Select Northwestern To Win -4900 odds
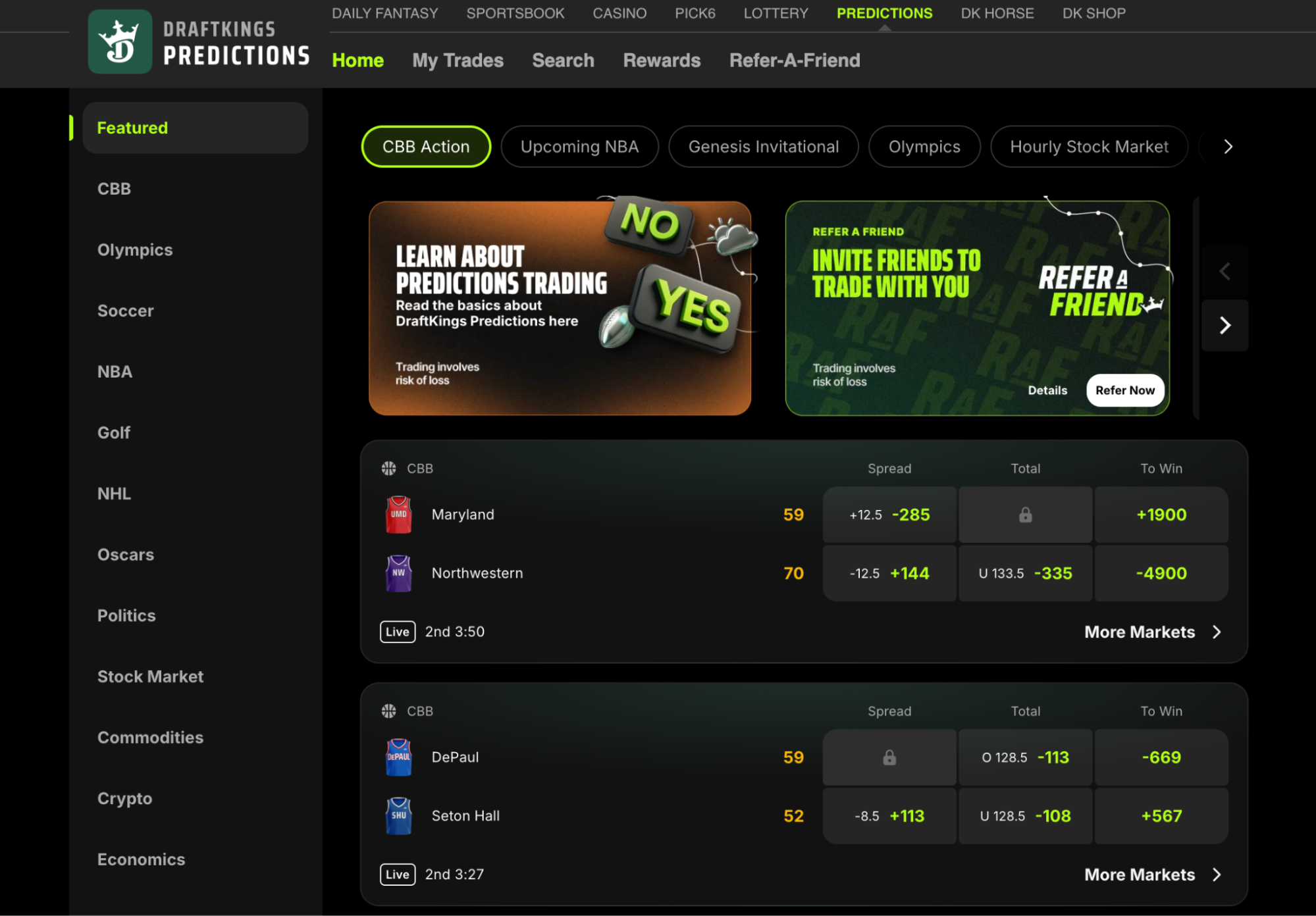Viewport: 1316px width, 916px height. (x=1161, y=573)
